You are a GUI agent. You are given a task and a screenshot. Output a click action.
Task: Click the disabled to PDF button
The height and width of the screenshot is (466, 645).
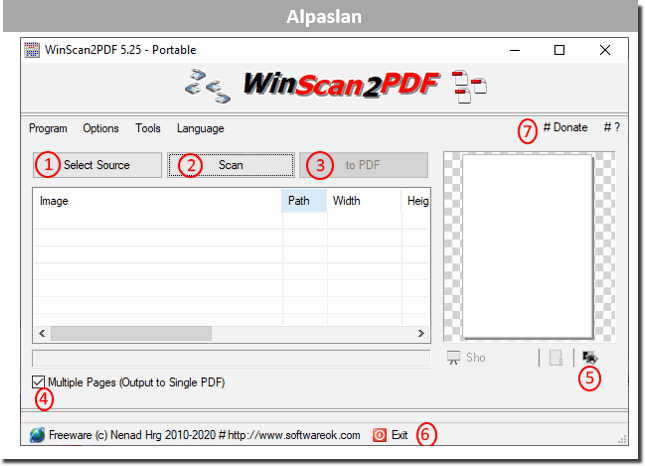pos(364,165)
